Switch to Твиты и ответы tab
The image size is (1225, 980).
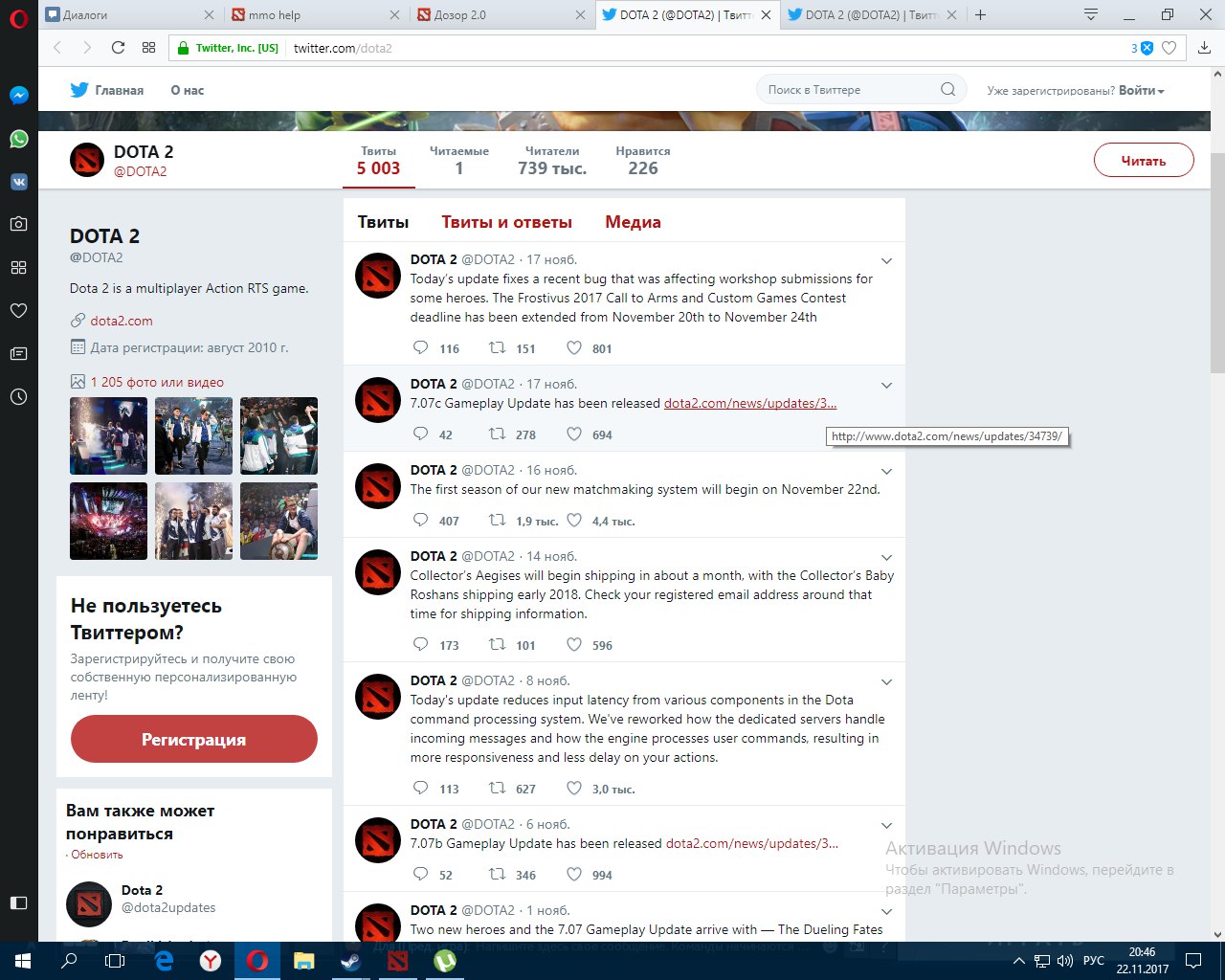coord(506,222)
